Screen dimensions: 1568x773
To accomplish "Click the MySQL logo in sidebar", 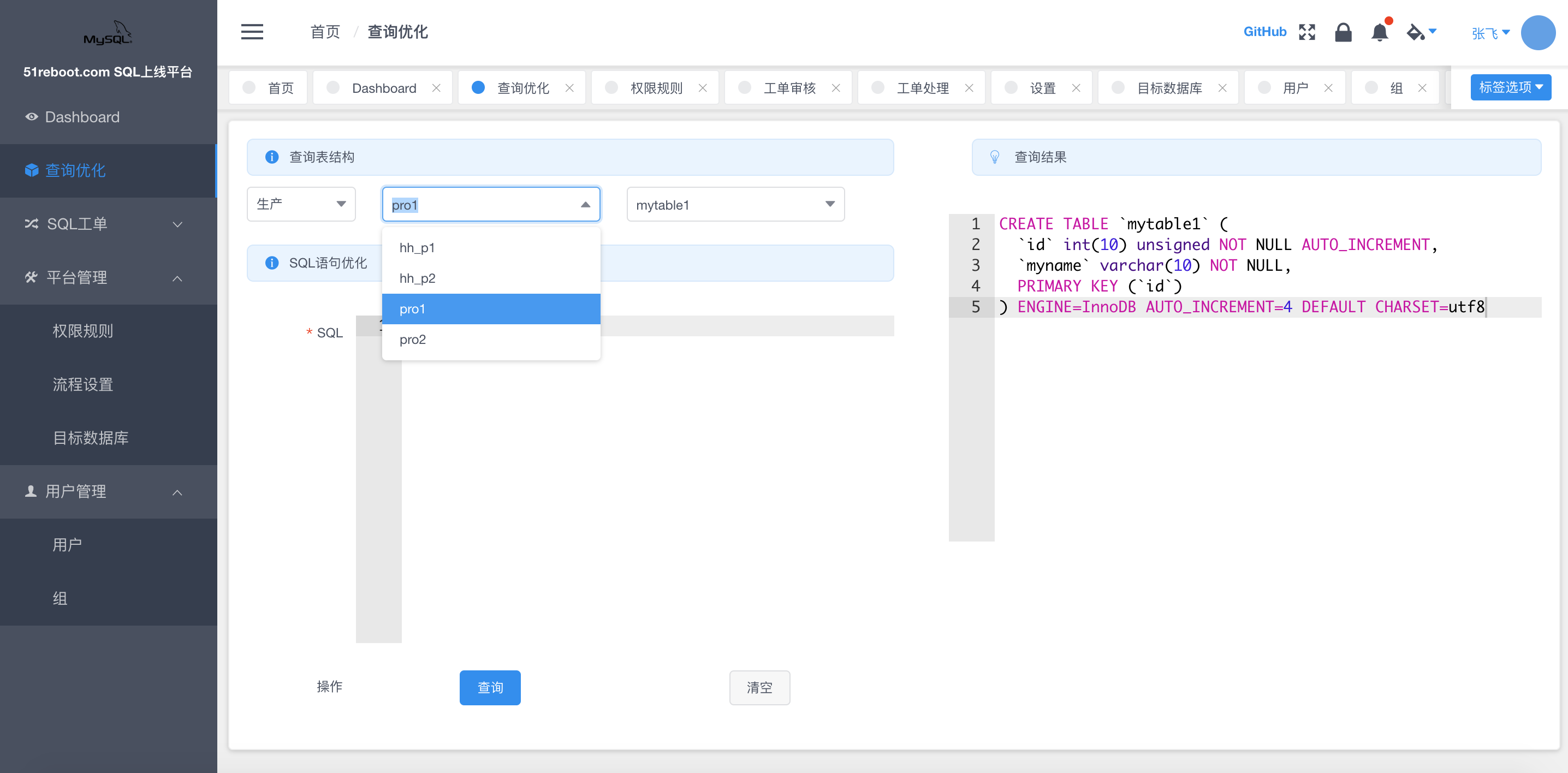I will tap(108, 33).
